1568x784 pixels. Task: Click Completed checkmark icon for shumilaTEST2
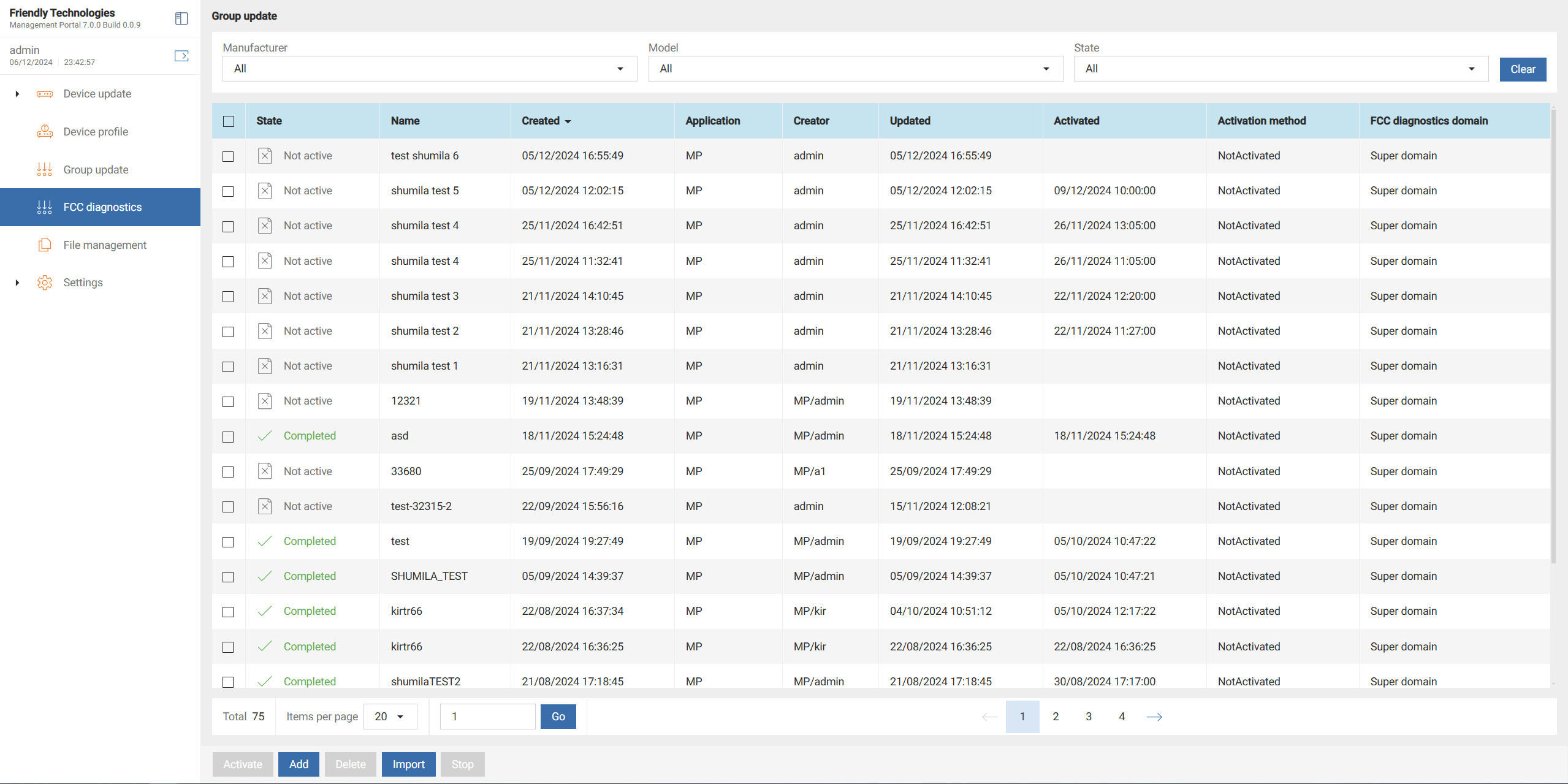[265, 682]
